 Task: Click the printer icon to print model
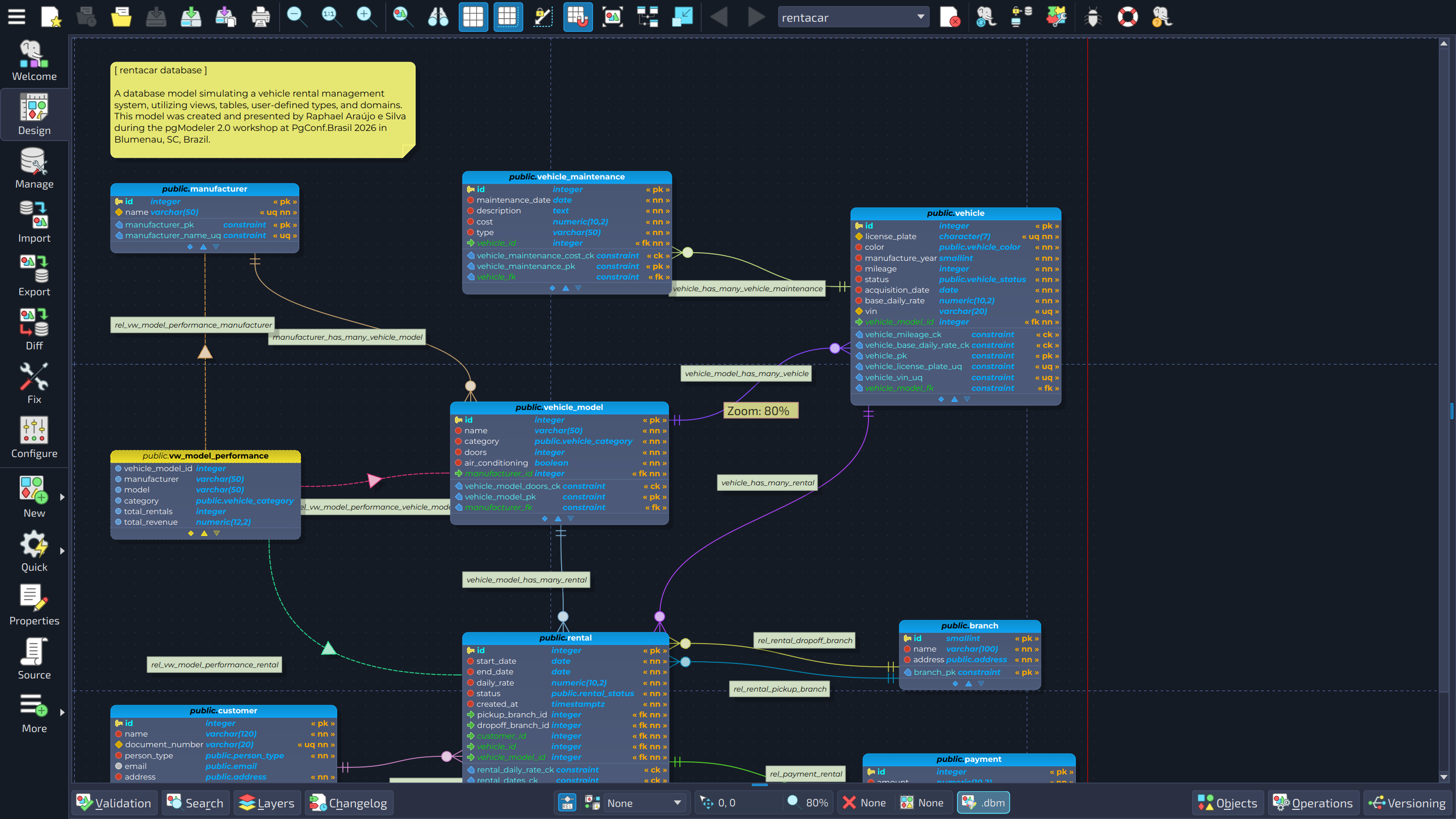click(260, 17)
